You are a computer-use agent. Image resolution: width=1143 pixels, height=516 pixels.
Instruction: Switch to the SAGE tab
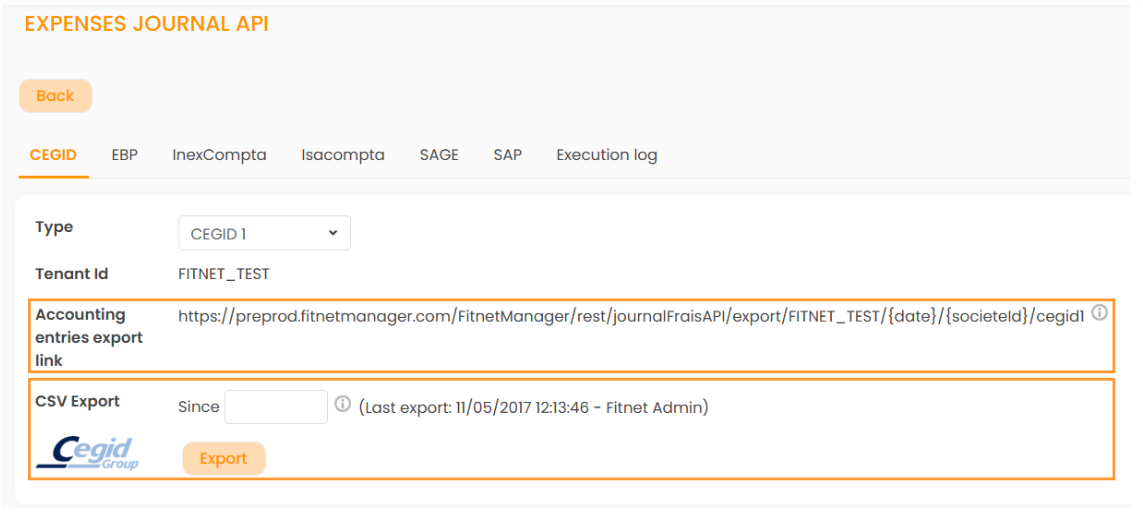tap(439, 155)
